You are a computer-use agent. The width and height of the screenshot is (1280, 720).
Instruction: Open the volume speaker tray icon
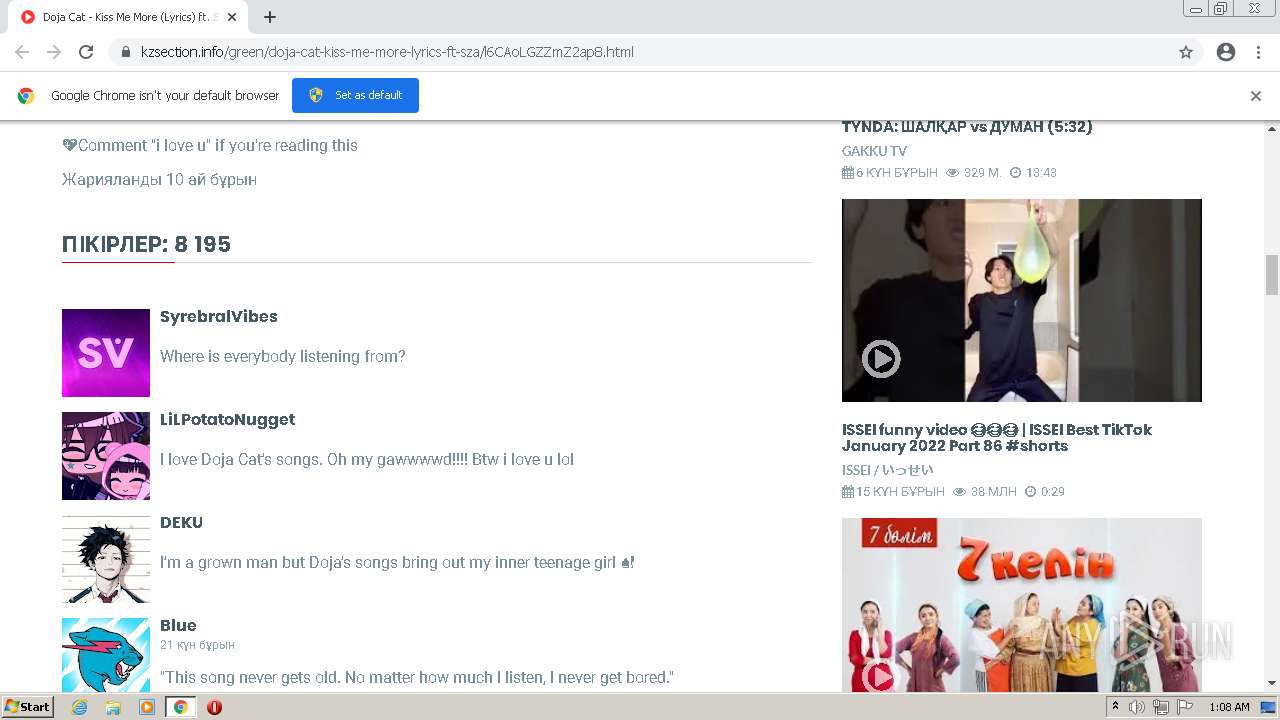pos(1137,707)
